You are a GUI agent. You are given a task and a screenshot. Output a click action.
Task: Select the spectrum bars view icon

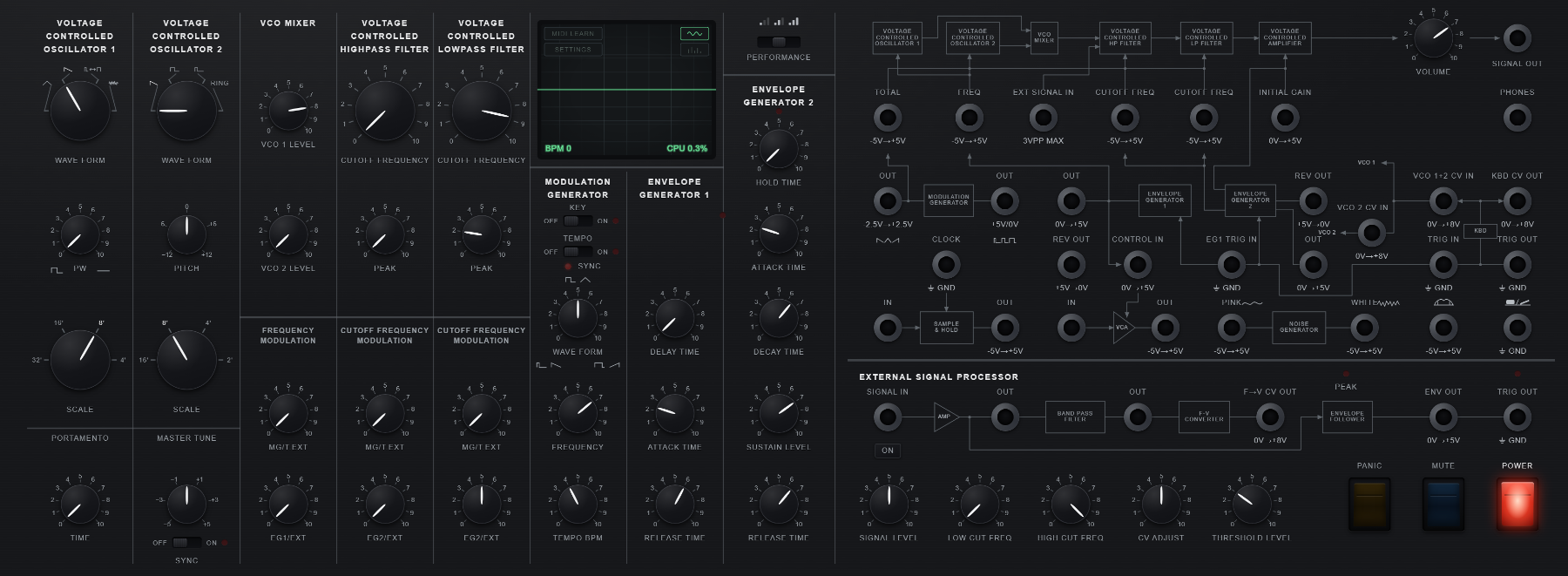(694, 51)
